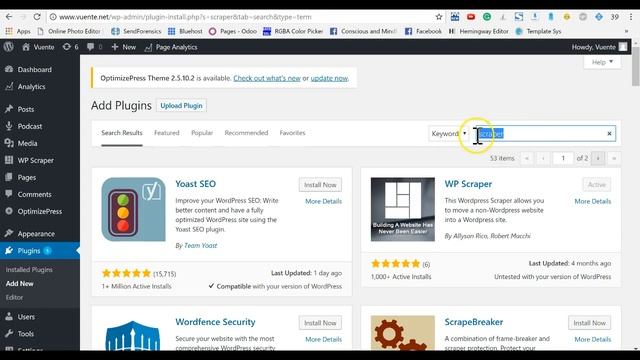Open the Apps bookmarks grid
This screenshot has height=360, width=640.
(x=18, y=31)
